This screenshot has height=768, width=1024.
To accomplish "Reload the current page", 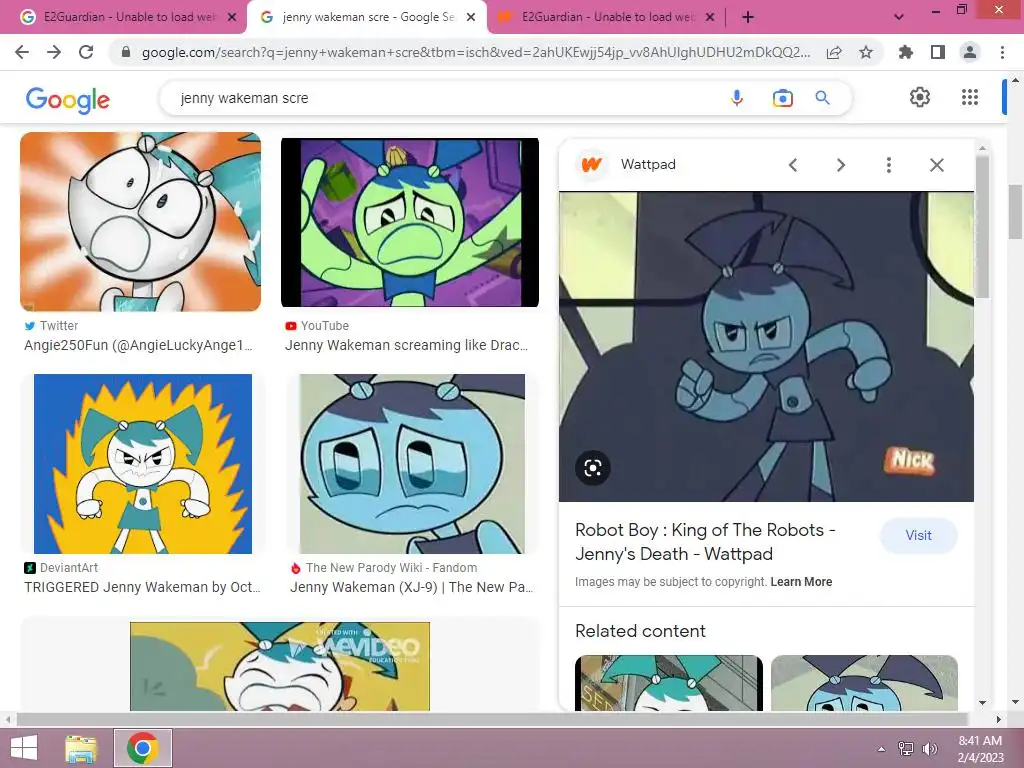I will [x=86, y=52].
